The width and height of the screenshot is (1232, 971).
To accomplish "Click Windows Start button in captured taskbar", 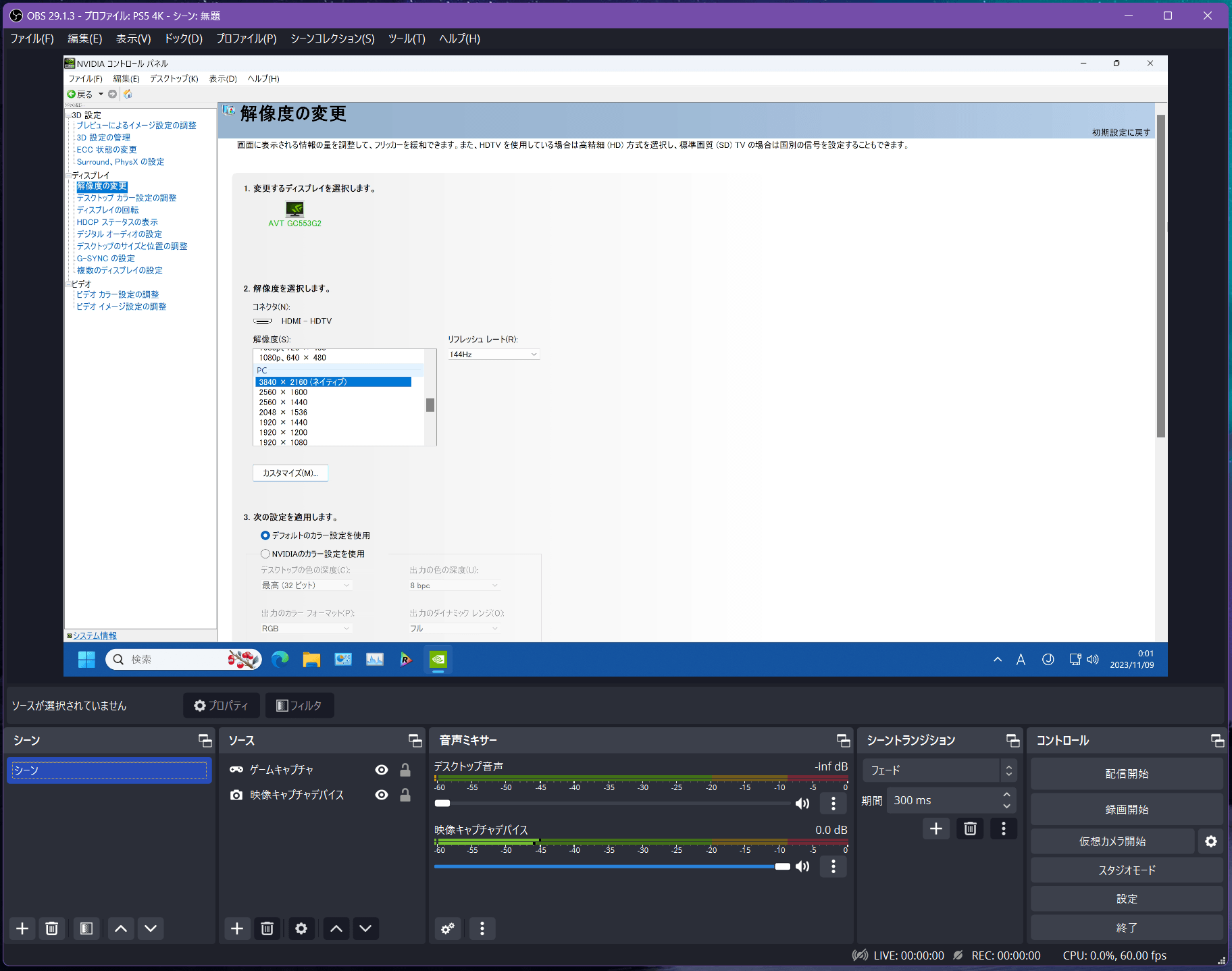I will 86,660.
